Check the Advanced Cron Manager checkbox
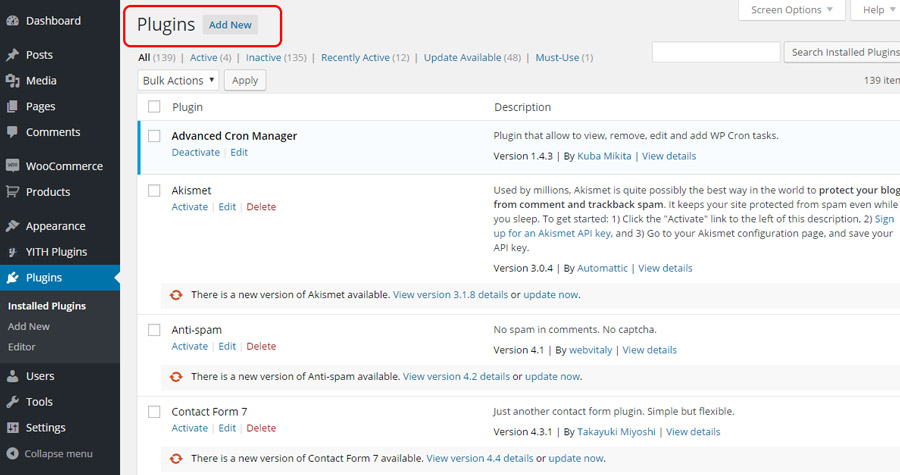The image size is (900, 475). (154, 136)
